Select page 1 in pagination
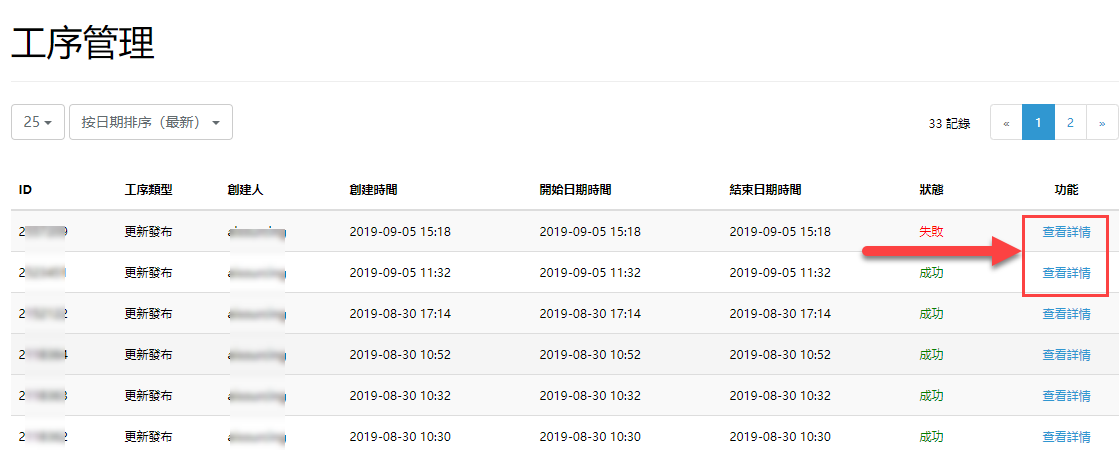 click(1039, 122)
